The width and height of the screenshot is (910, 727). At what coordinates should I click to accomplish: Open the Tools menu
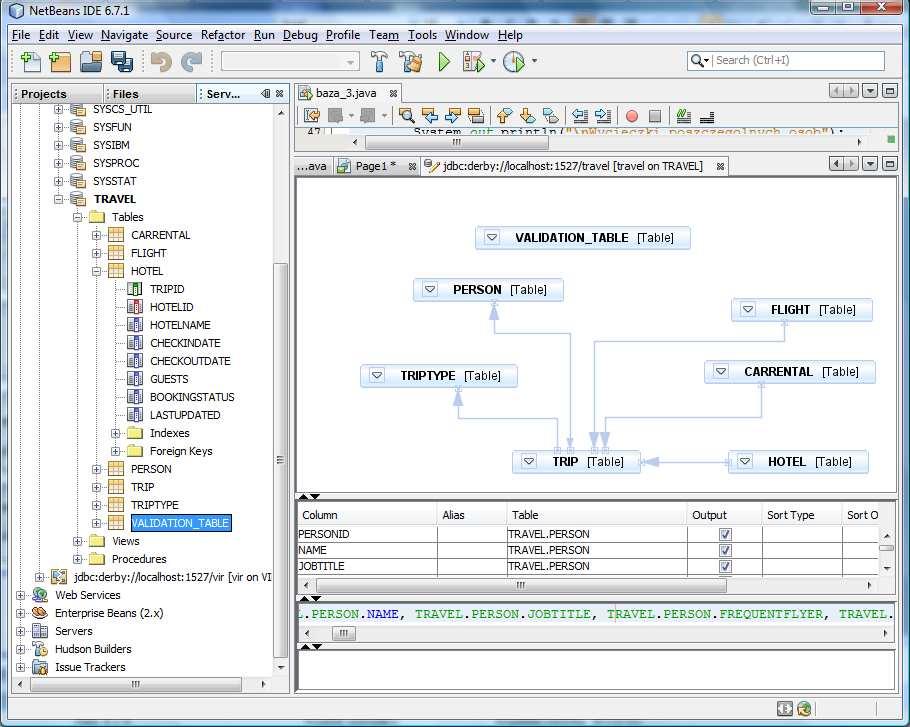point(422,35)
